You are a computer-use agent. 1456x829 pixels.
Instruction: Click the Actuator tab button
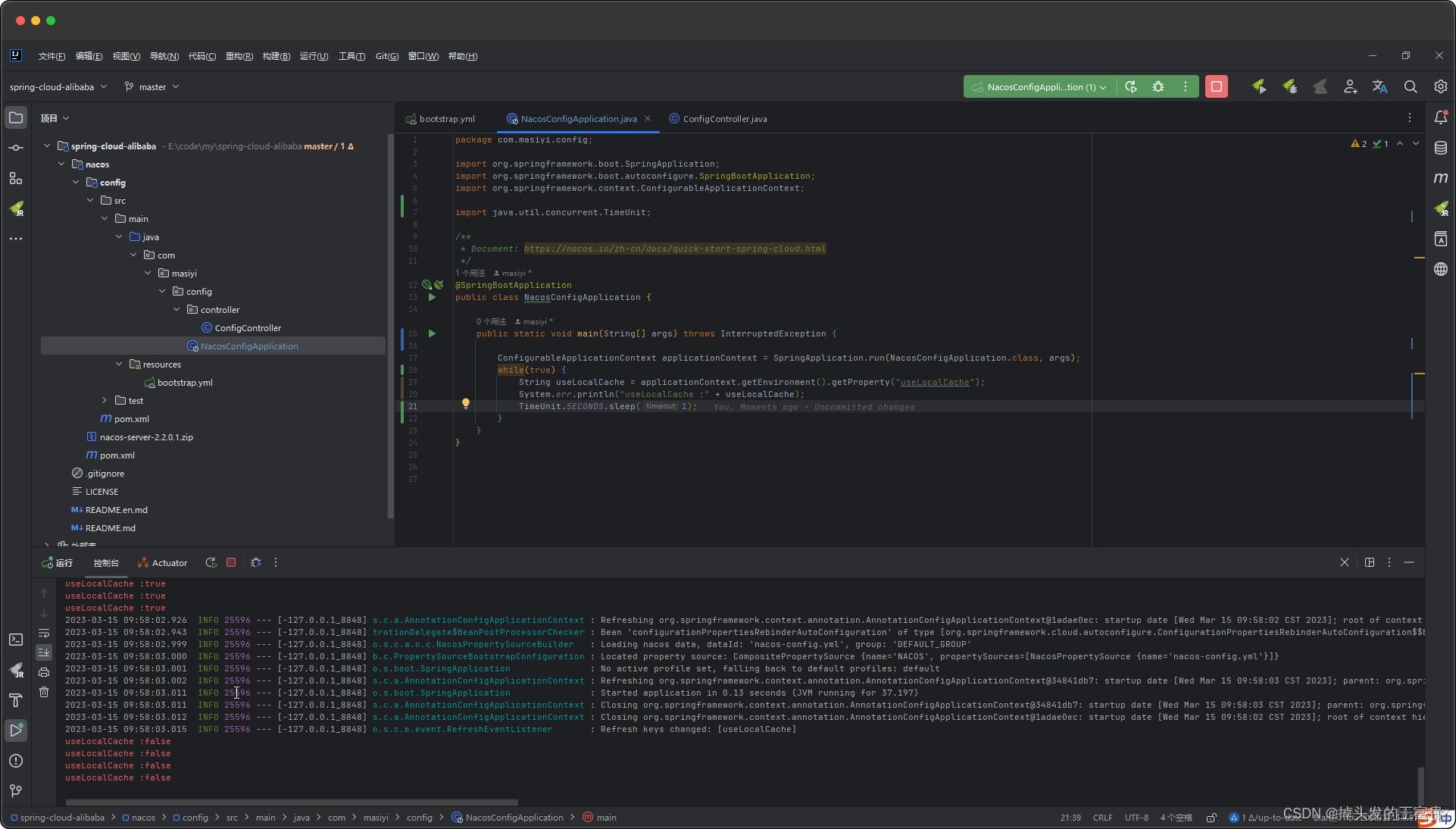tap(162, 563)
